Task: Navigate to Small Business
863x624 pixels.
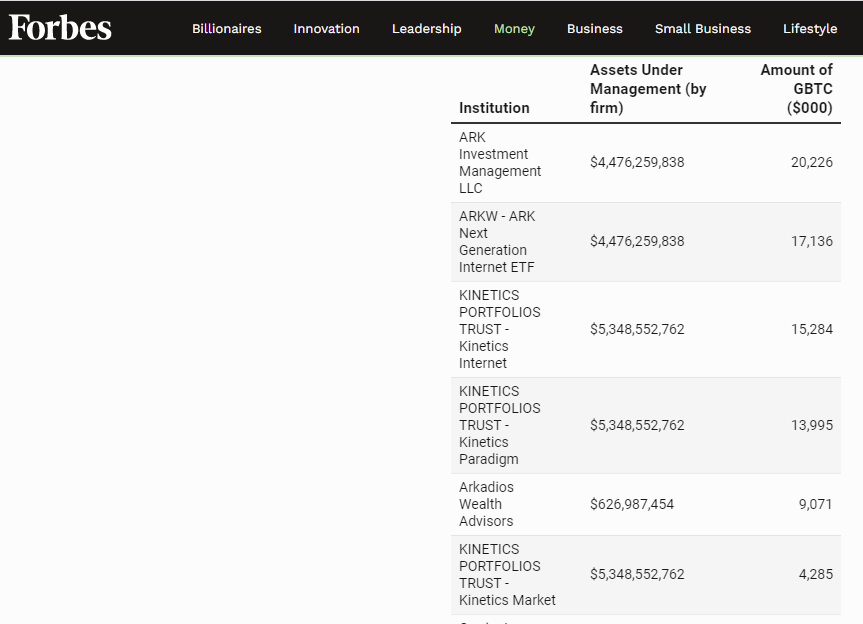Action: (x=702, y=29)
